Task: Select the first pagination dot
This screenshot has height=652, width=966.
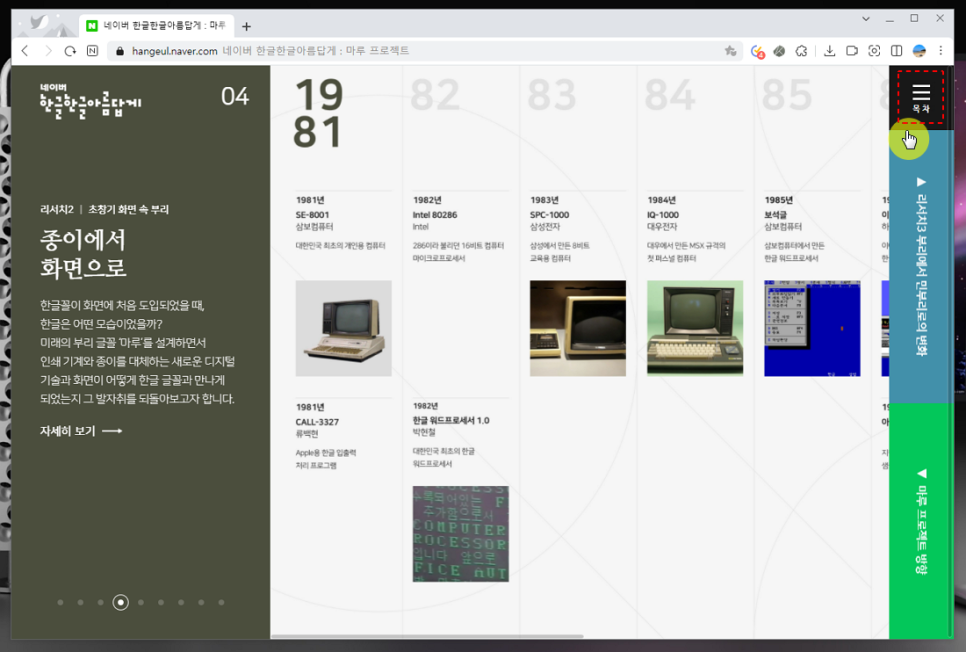Action: tap(60, 602)
